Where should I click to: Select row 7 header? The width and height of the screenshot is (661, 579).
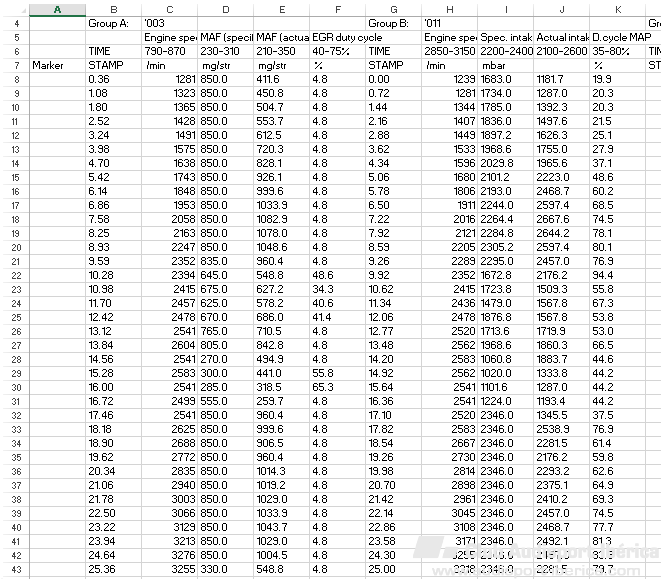pos(14,64)
